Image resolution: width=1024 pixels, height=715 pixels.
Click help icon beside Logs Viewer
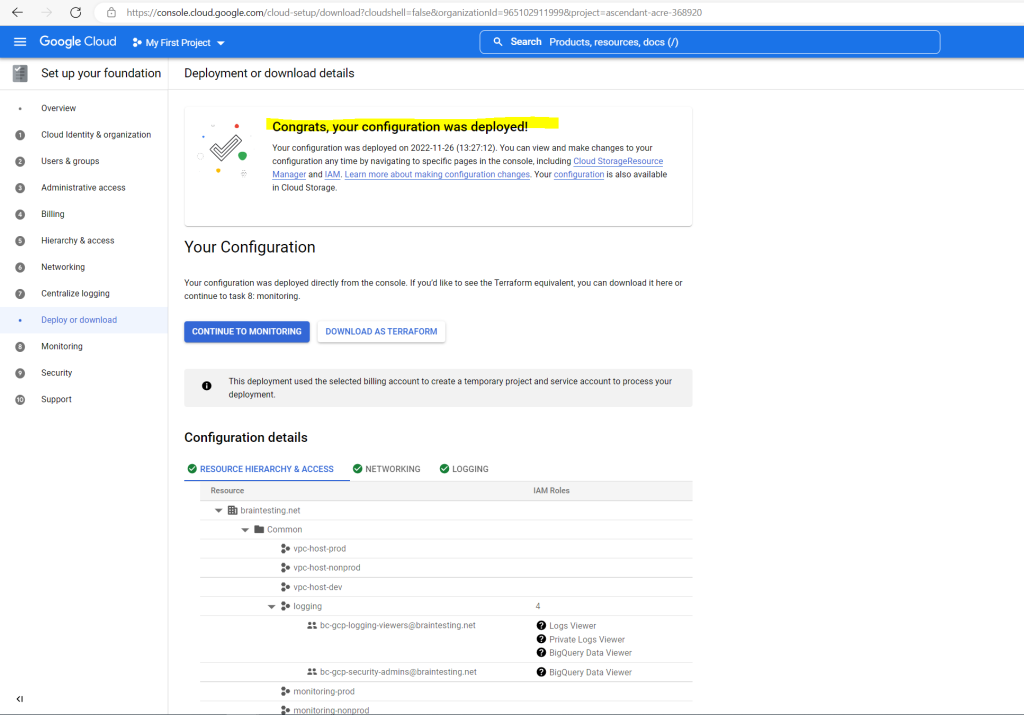[x=541, y=626]
